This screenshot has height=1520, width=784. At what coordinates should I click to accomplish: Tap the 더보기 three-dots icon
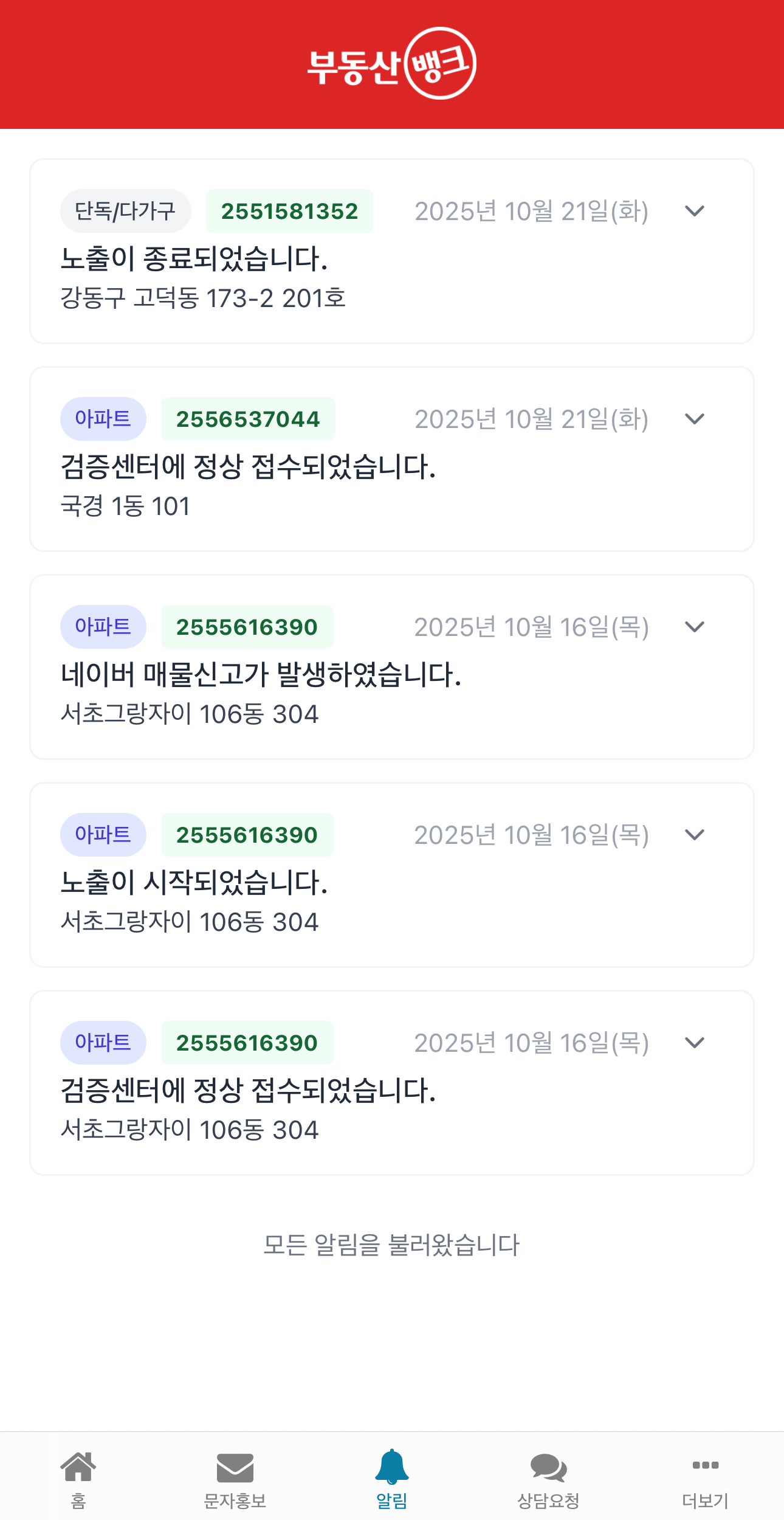(x=705, y=1465)
